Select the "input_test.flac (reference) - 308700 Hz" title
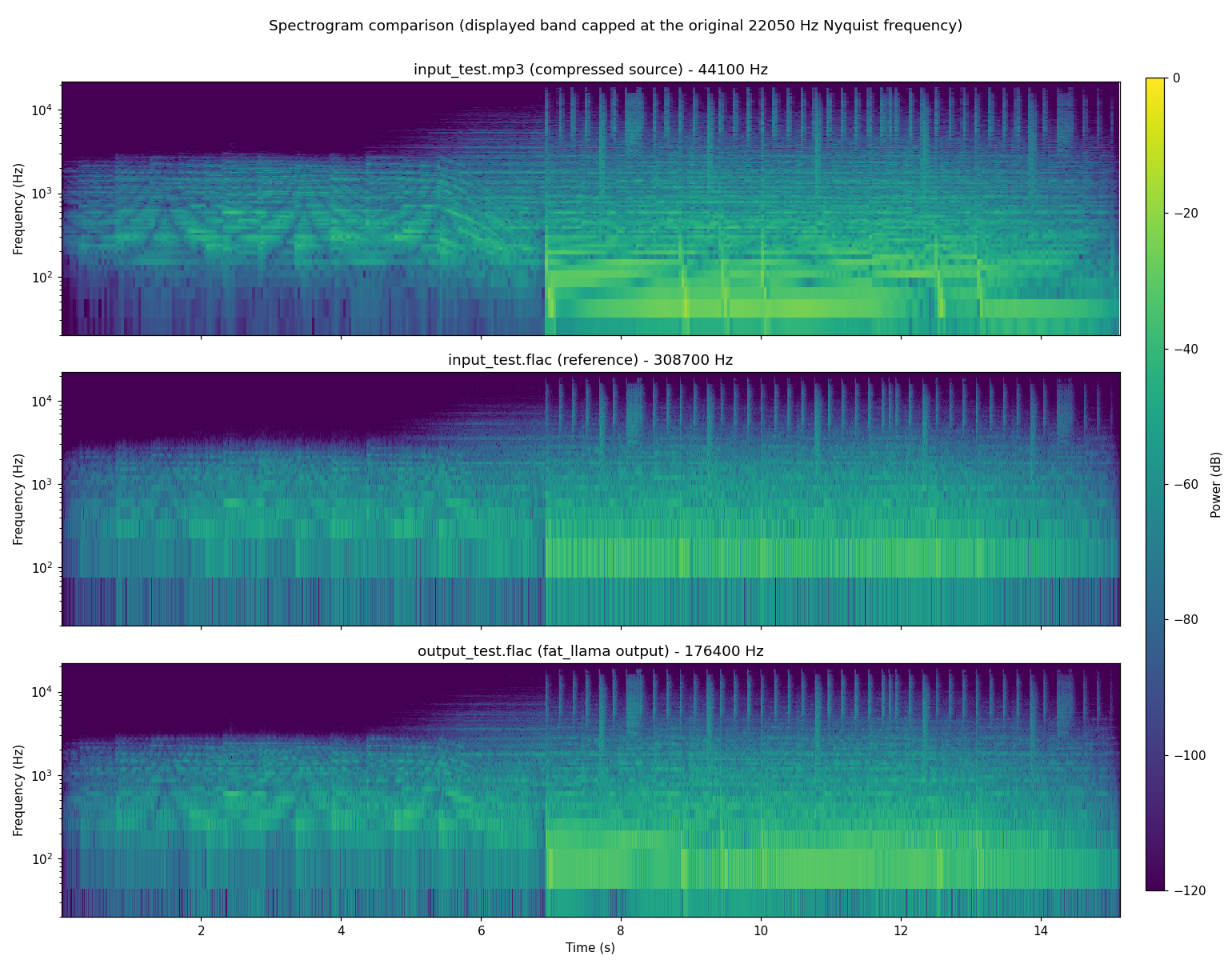Image resolution: width=1232 pixels, height=968 pixels. coord(590,360)
